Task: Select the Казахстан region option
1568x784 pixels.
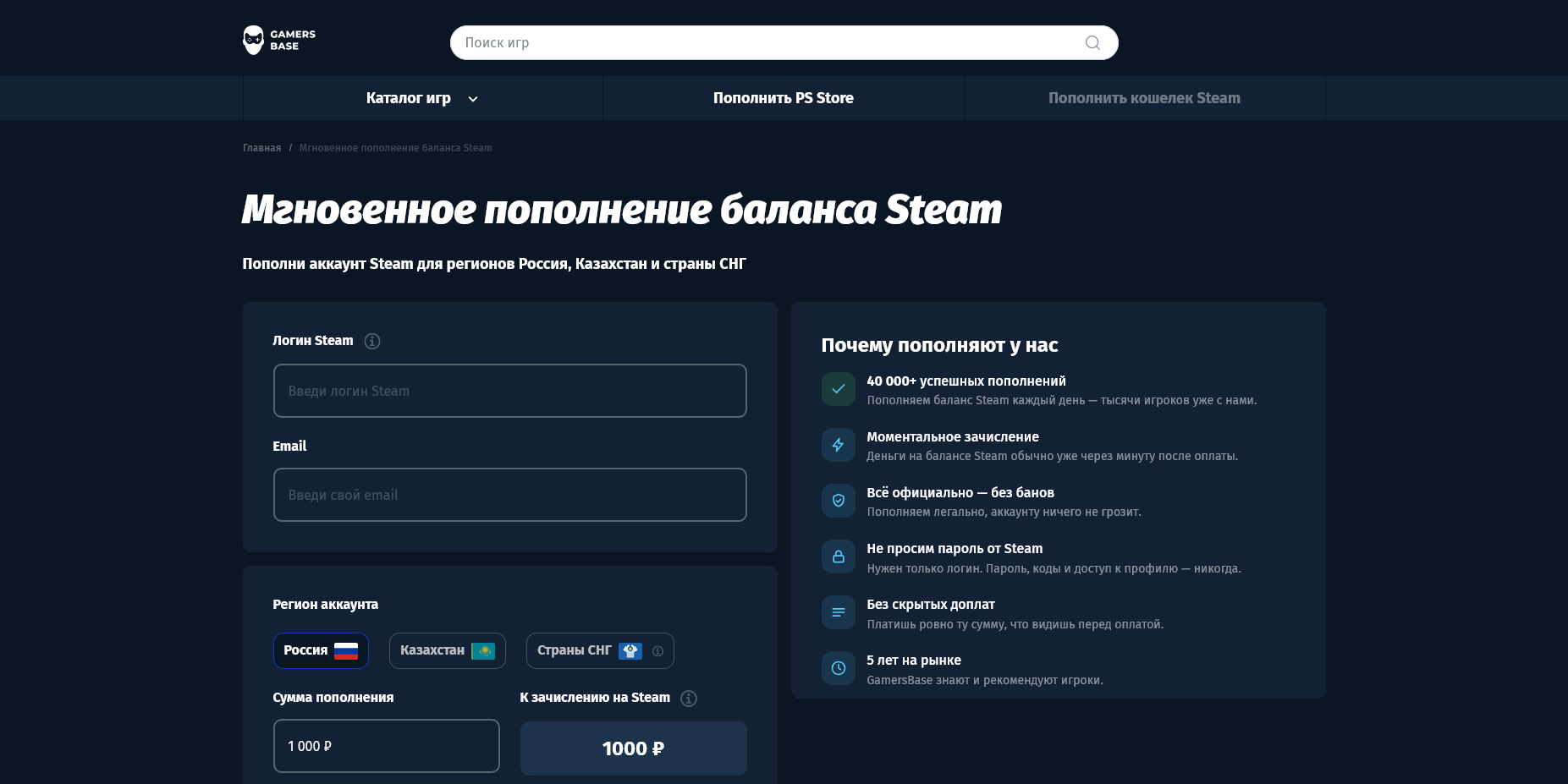Action: 447,650
